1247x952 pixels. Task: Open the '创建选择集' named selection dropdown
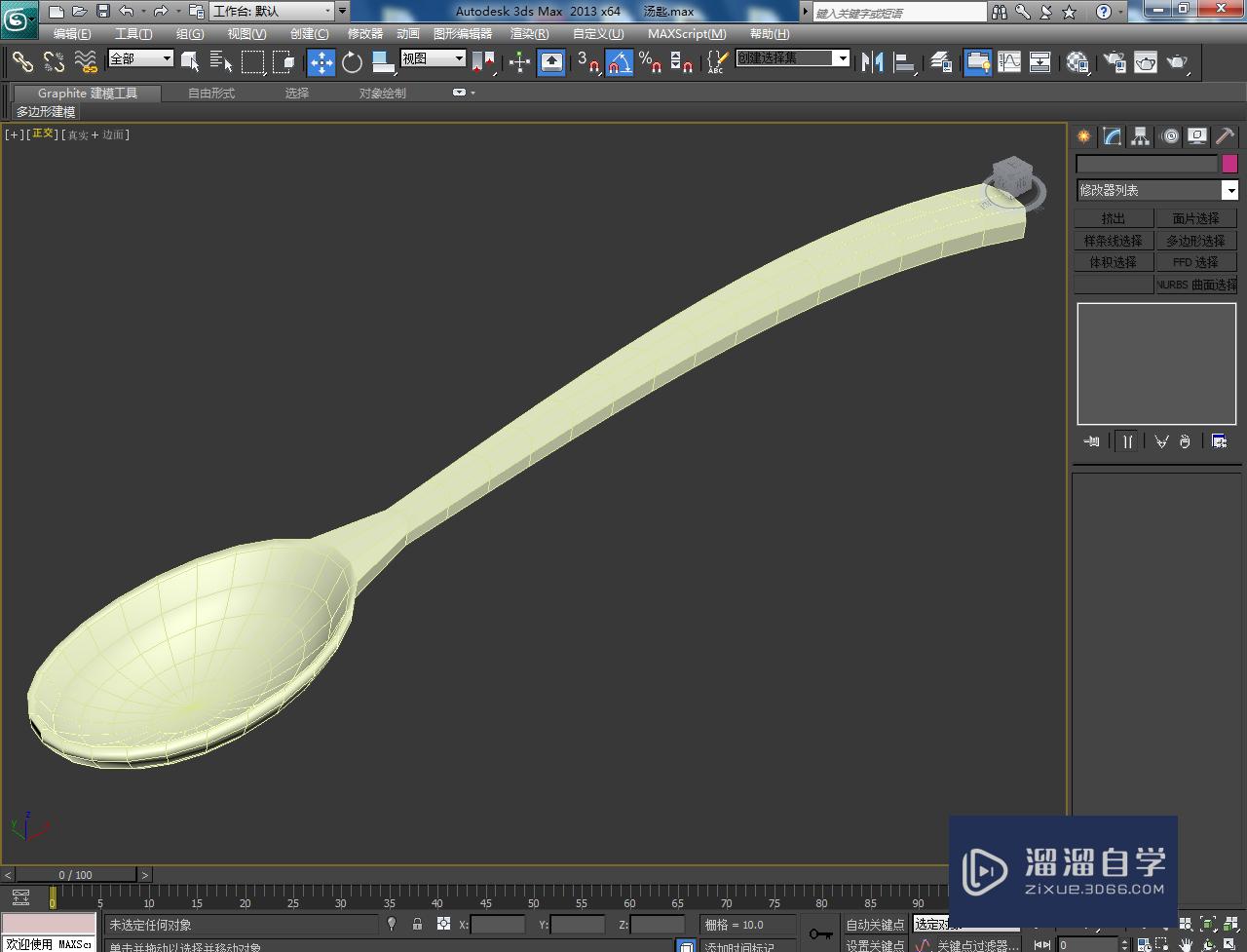792,58
